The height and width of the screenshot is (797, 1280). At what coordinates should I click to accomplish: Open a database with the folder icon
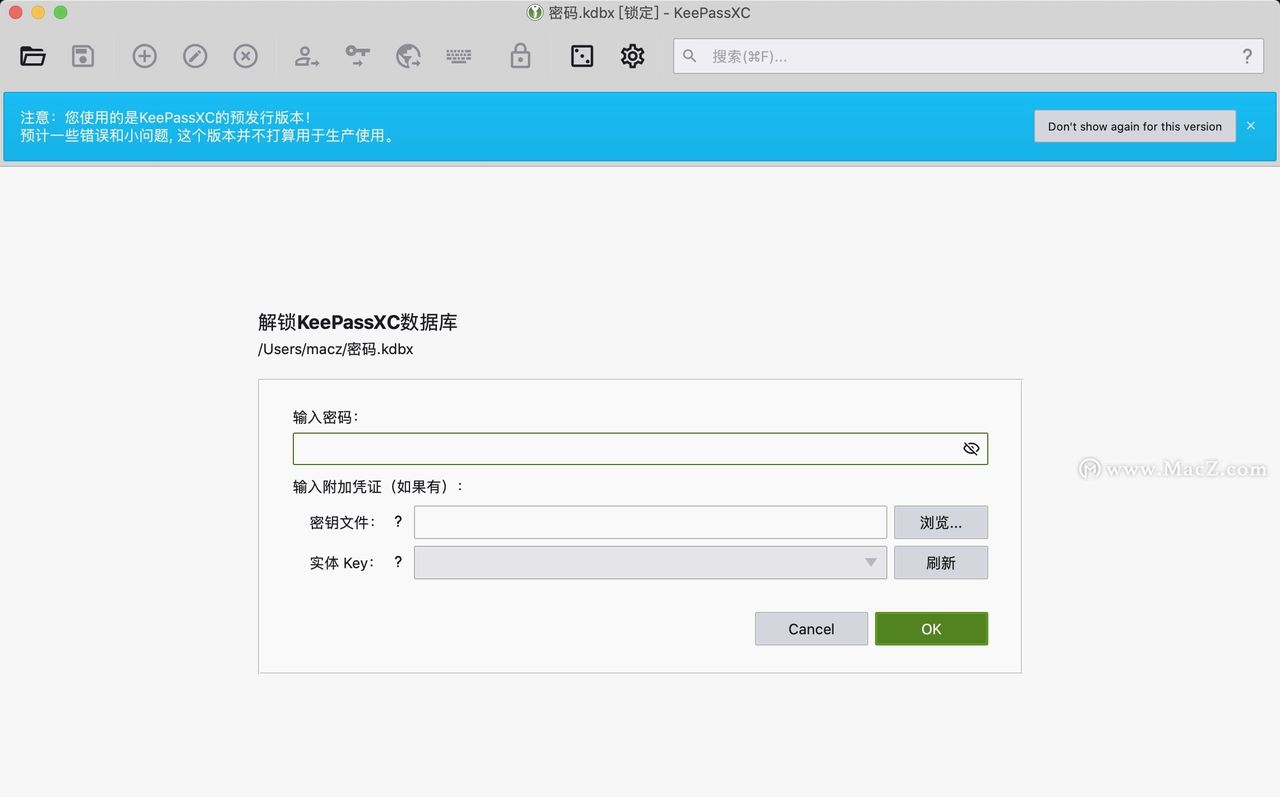click(33, 56)
